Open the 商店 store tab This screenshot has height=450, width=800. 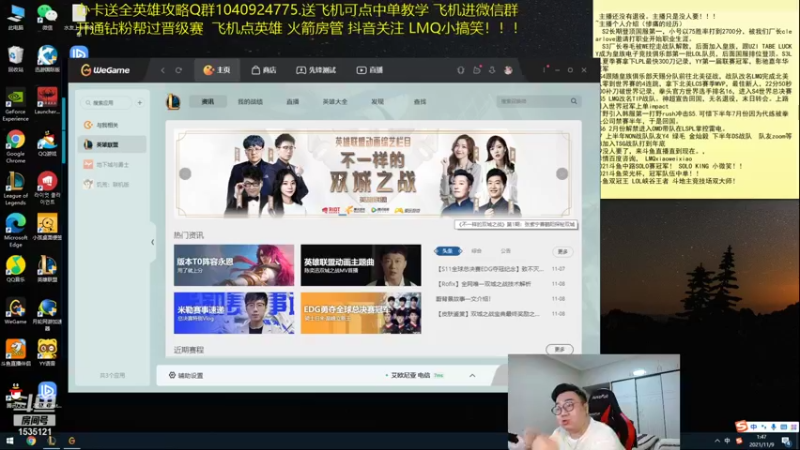pos(264,70)
